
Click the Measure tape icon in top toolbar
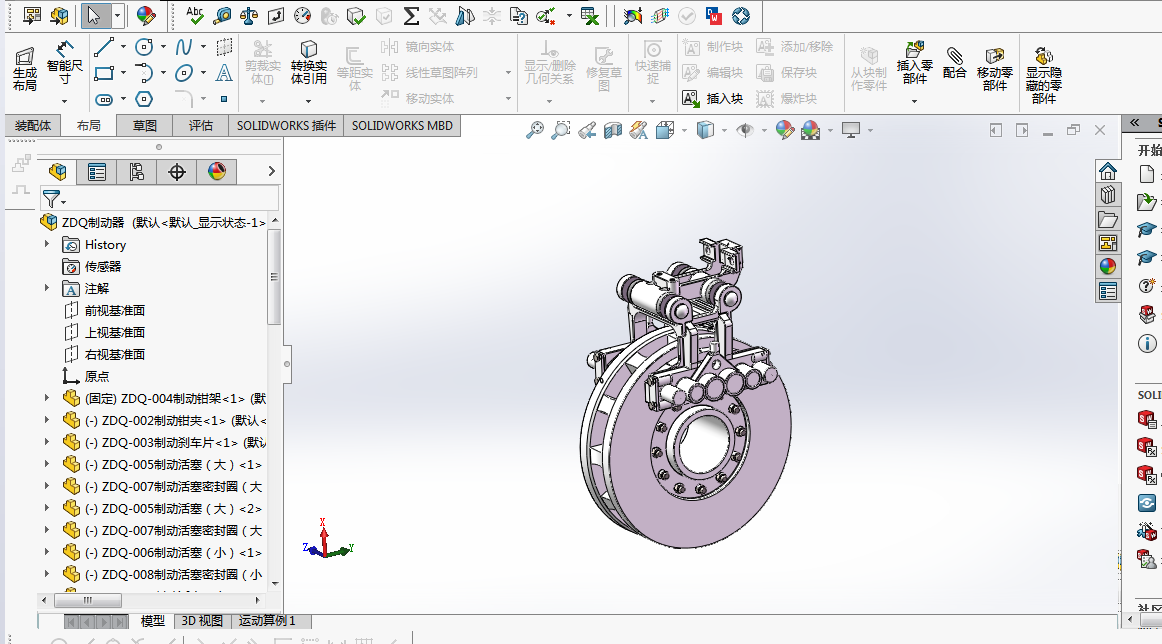(222, 16)
